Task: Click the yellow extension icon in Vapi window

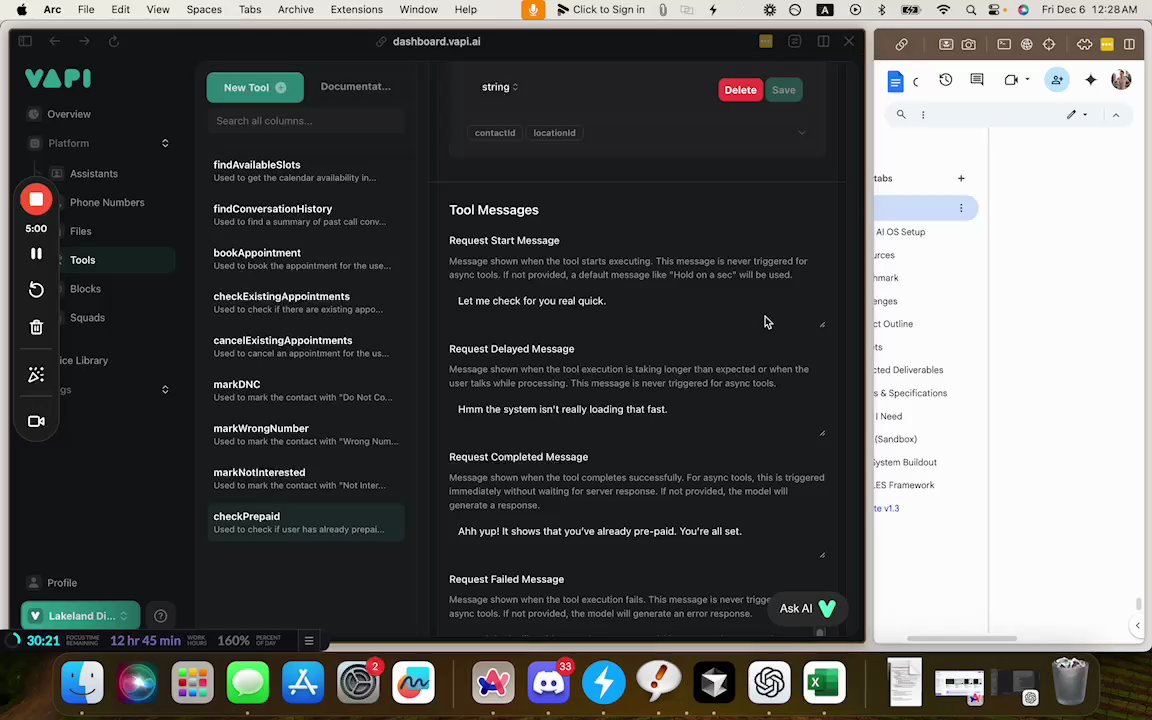Action: 766,41
